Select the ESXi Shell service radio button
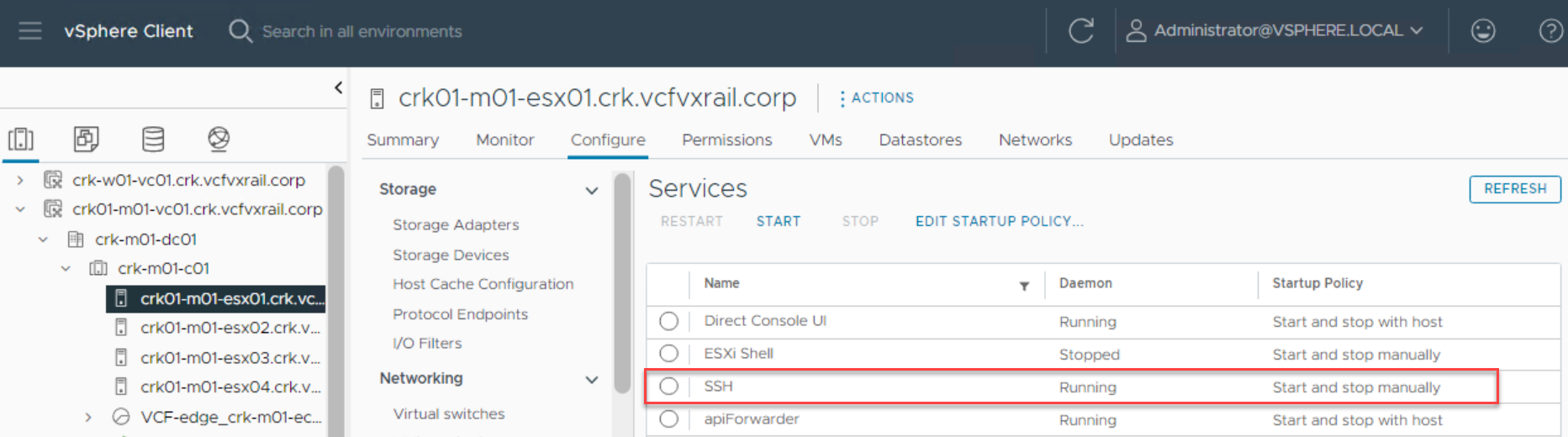 click(x=669, y=354)
